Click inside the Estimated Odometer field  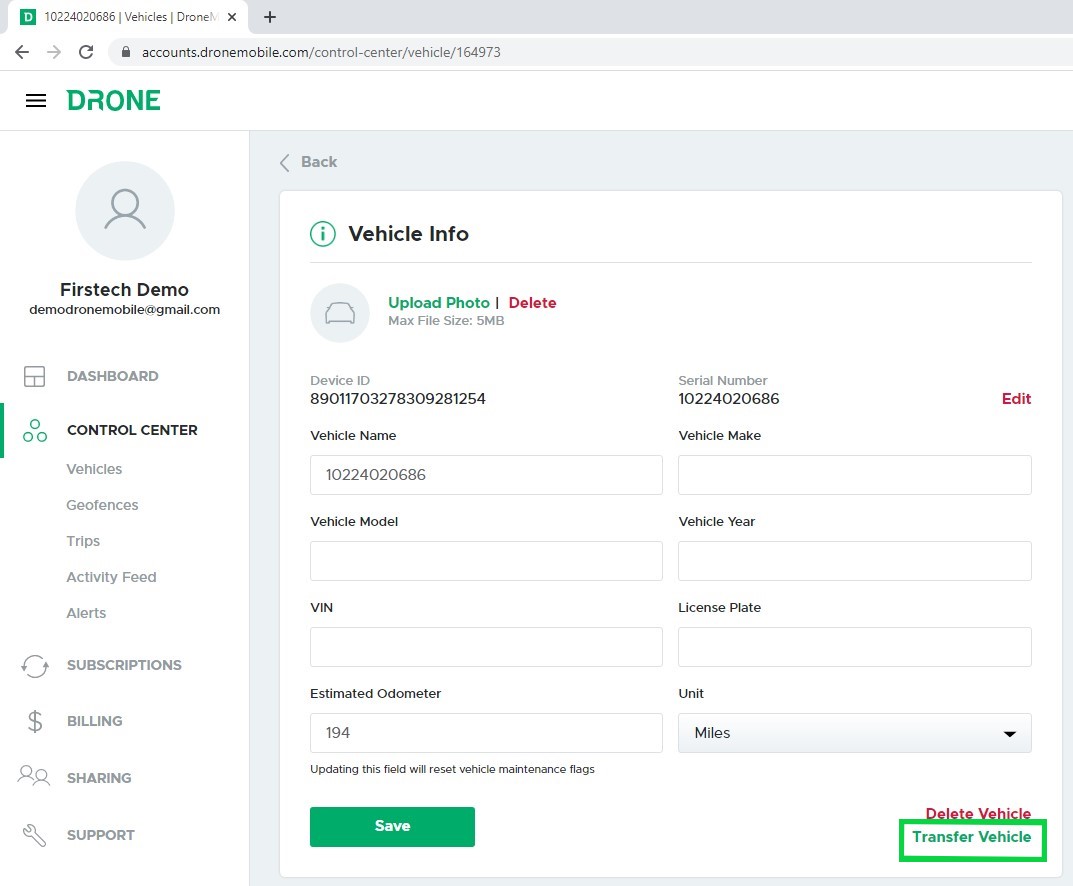(x=485, y=732)
